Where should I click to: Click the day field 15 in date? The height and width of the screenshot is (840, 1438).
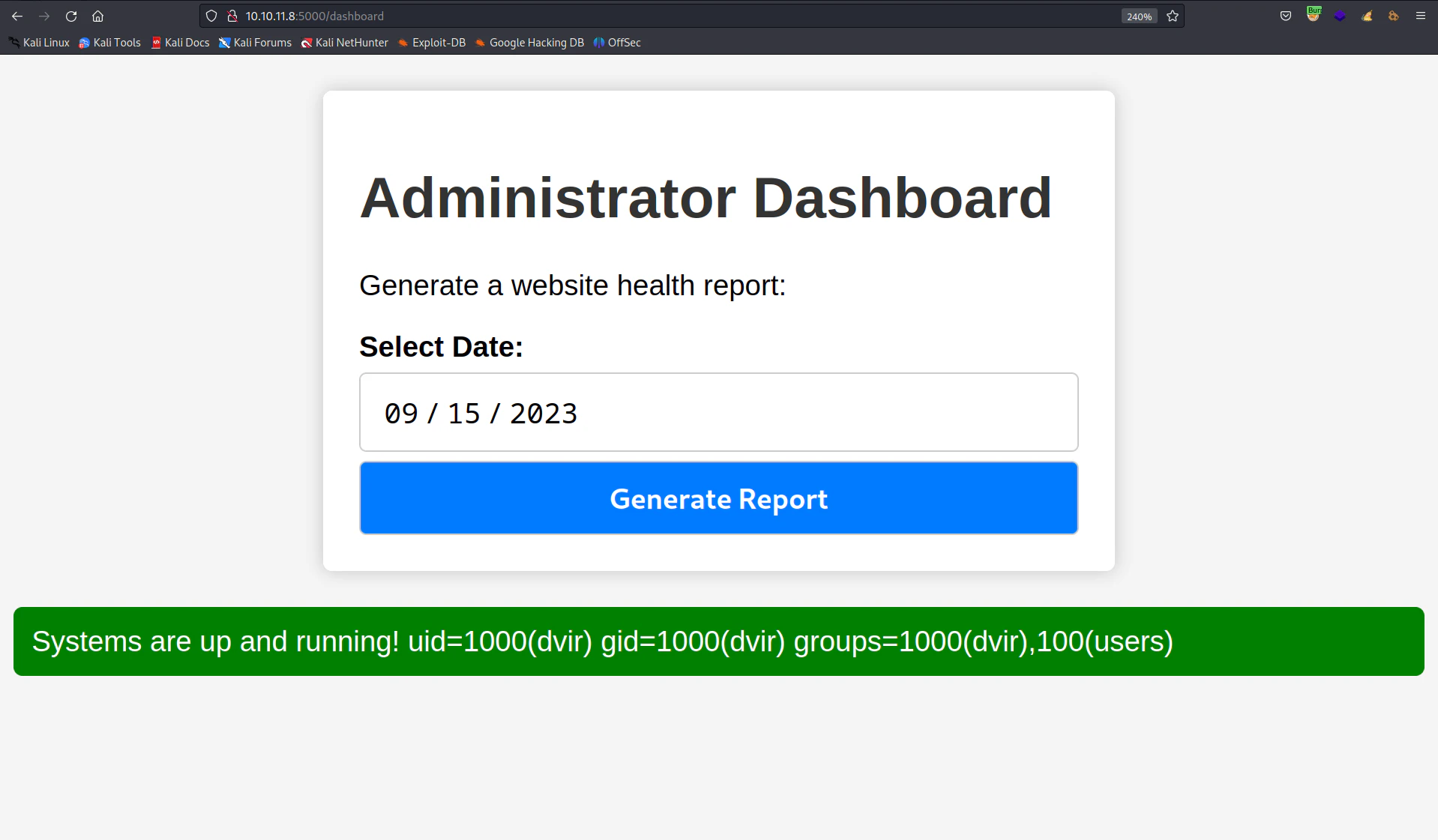(463, 414)
